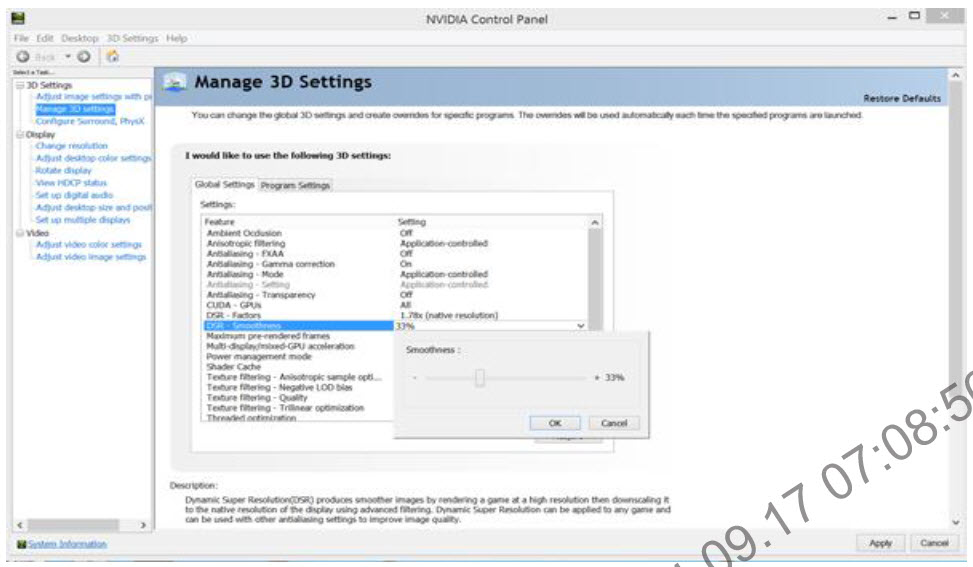Select Antialiasing - Transparency row
The width and height of the screenshot is (973, 567).
pos(395,295)
